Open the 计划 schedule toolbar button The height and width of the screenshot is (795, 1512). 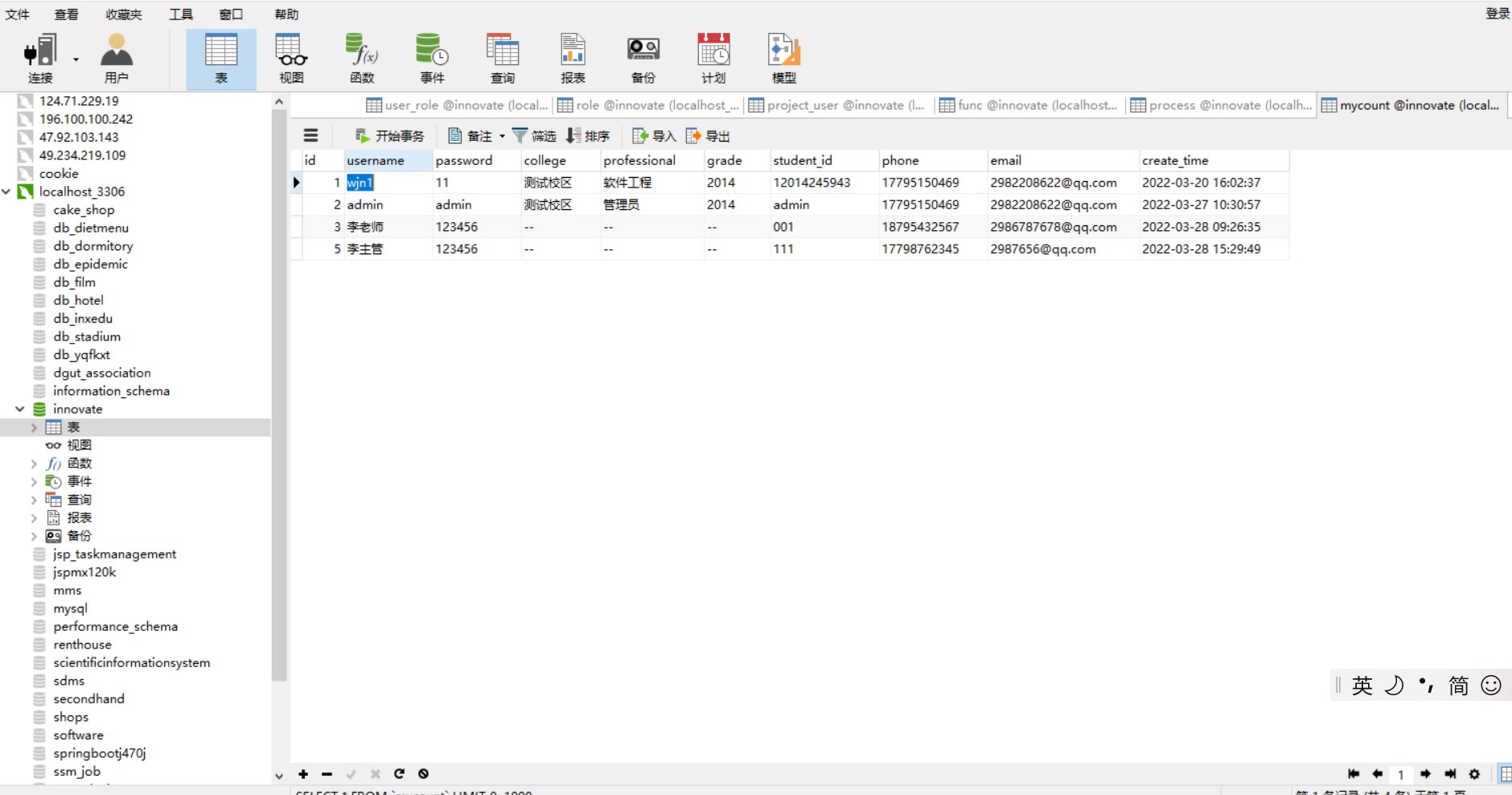[713, 59]
